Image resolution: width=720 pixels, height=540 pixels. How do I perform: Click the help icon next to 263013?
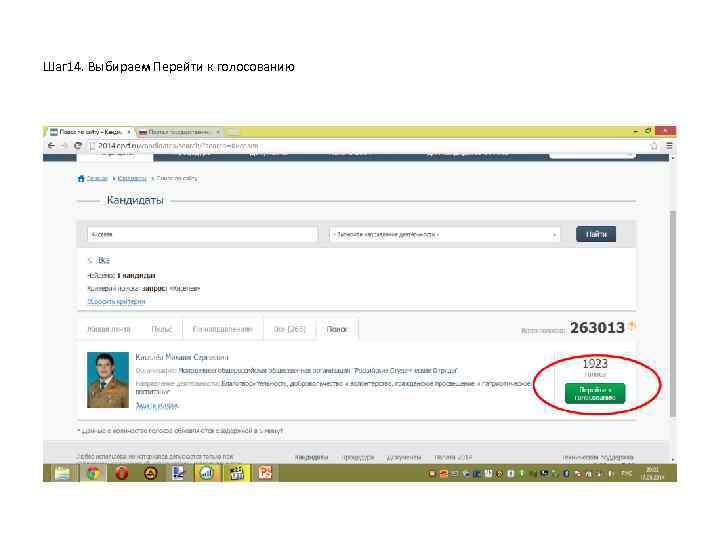click(x=632, y=326)
